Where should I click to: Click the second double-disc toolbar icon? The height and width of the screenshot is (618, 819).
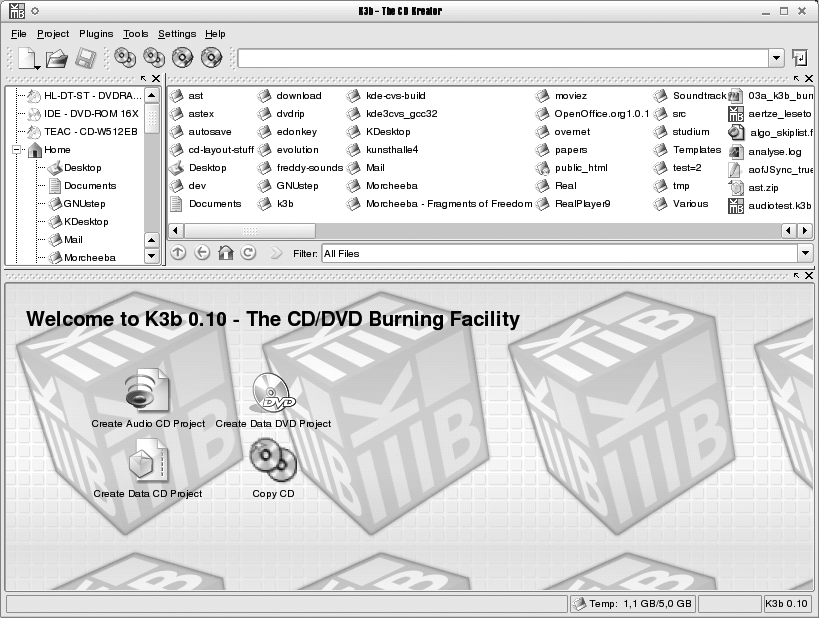pyautogui.click(x=154, y=58)
